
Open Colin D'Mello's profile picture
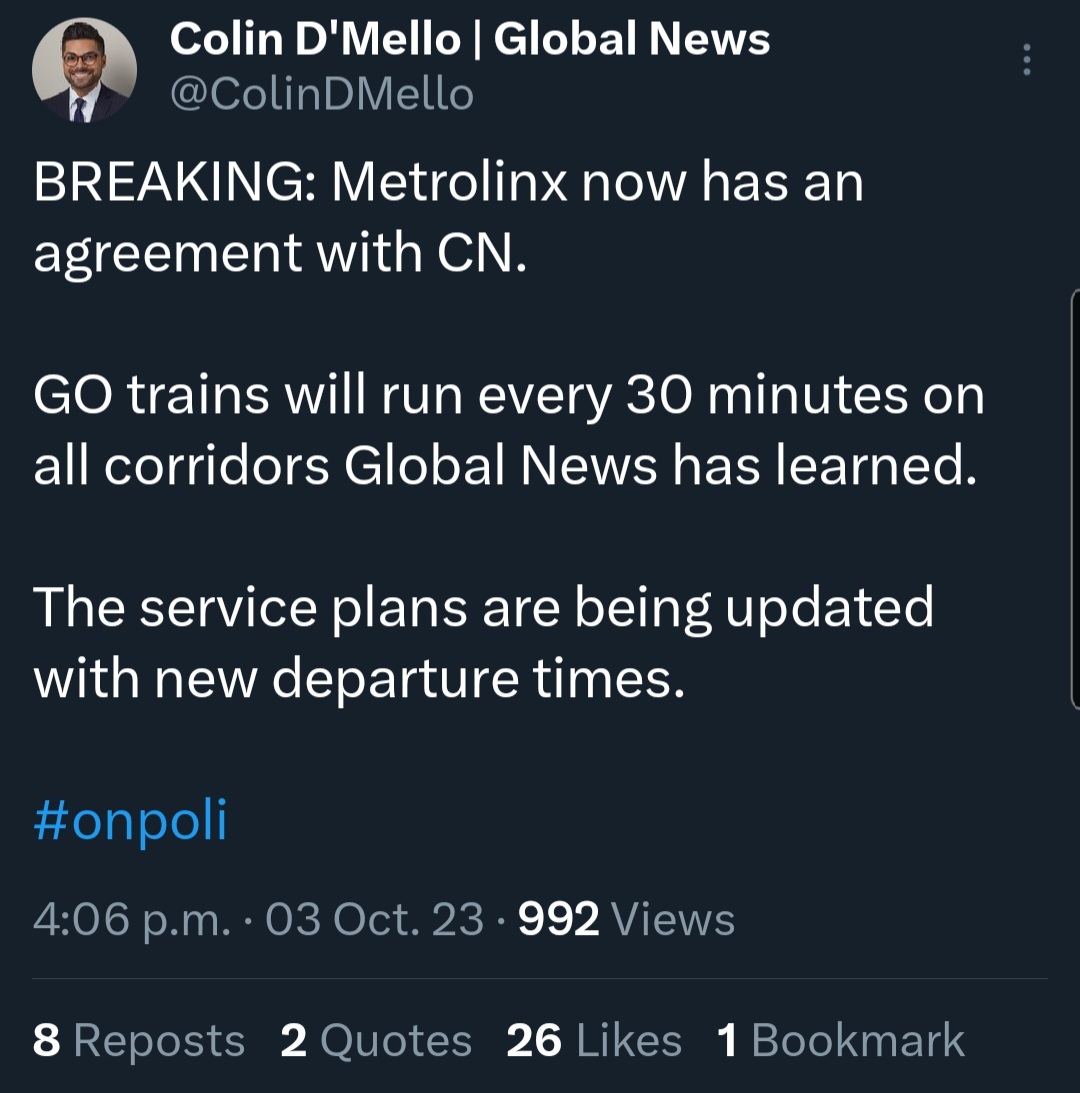[84, 71]
